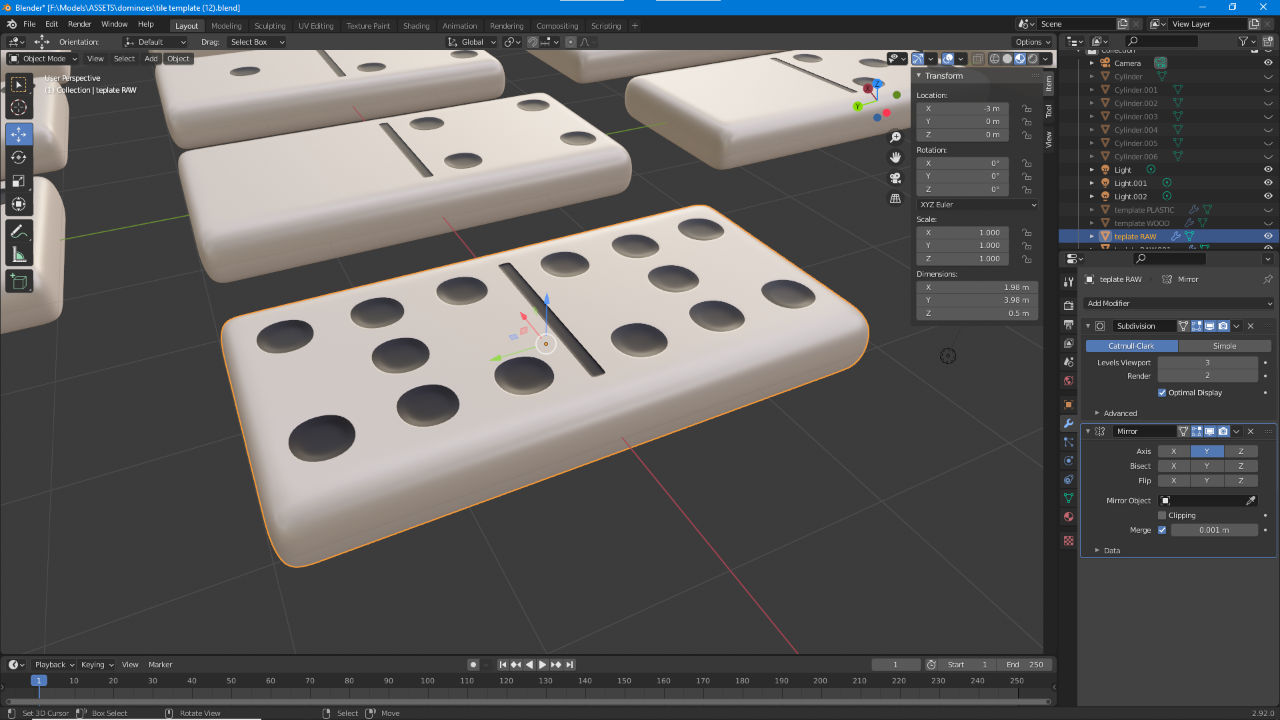Open the Add Modifier dropdown
The image size is (1280, 720).
pos(1180,303)
